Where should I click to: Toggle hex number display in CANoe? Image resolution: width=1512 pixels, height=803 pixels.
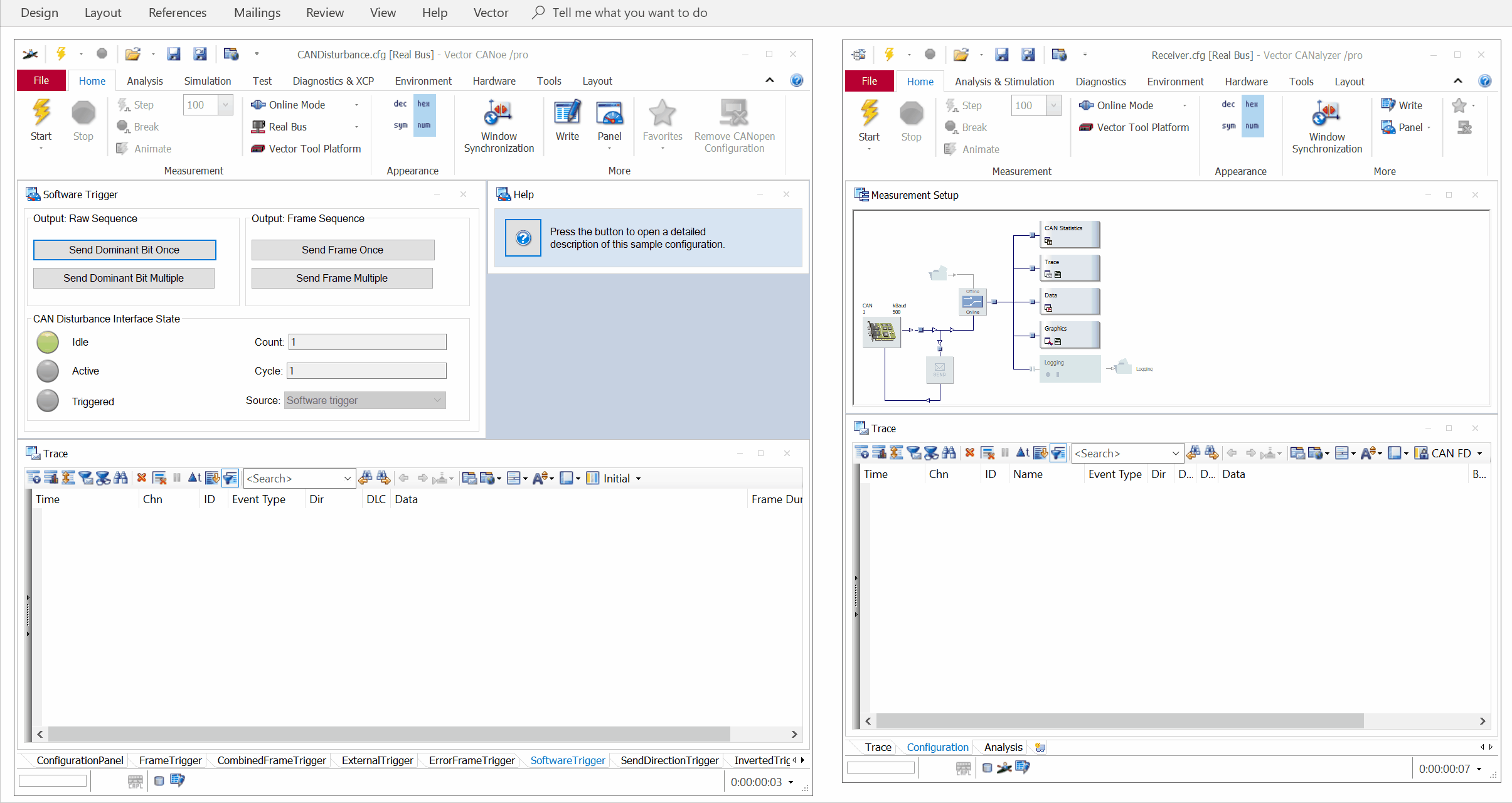424,104
